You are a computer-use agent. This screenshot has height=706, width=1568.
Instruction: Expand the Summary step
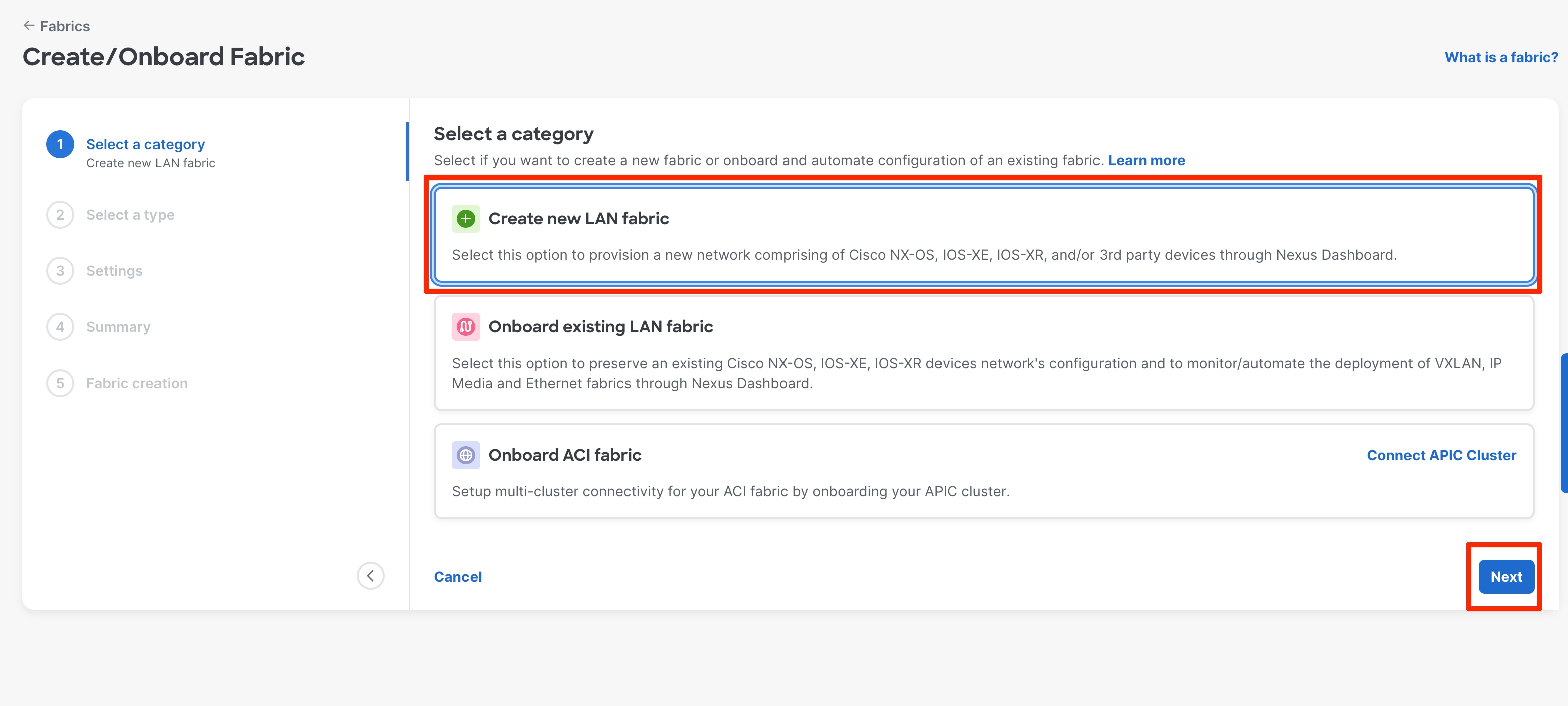click(x=118, y=326)
